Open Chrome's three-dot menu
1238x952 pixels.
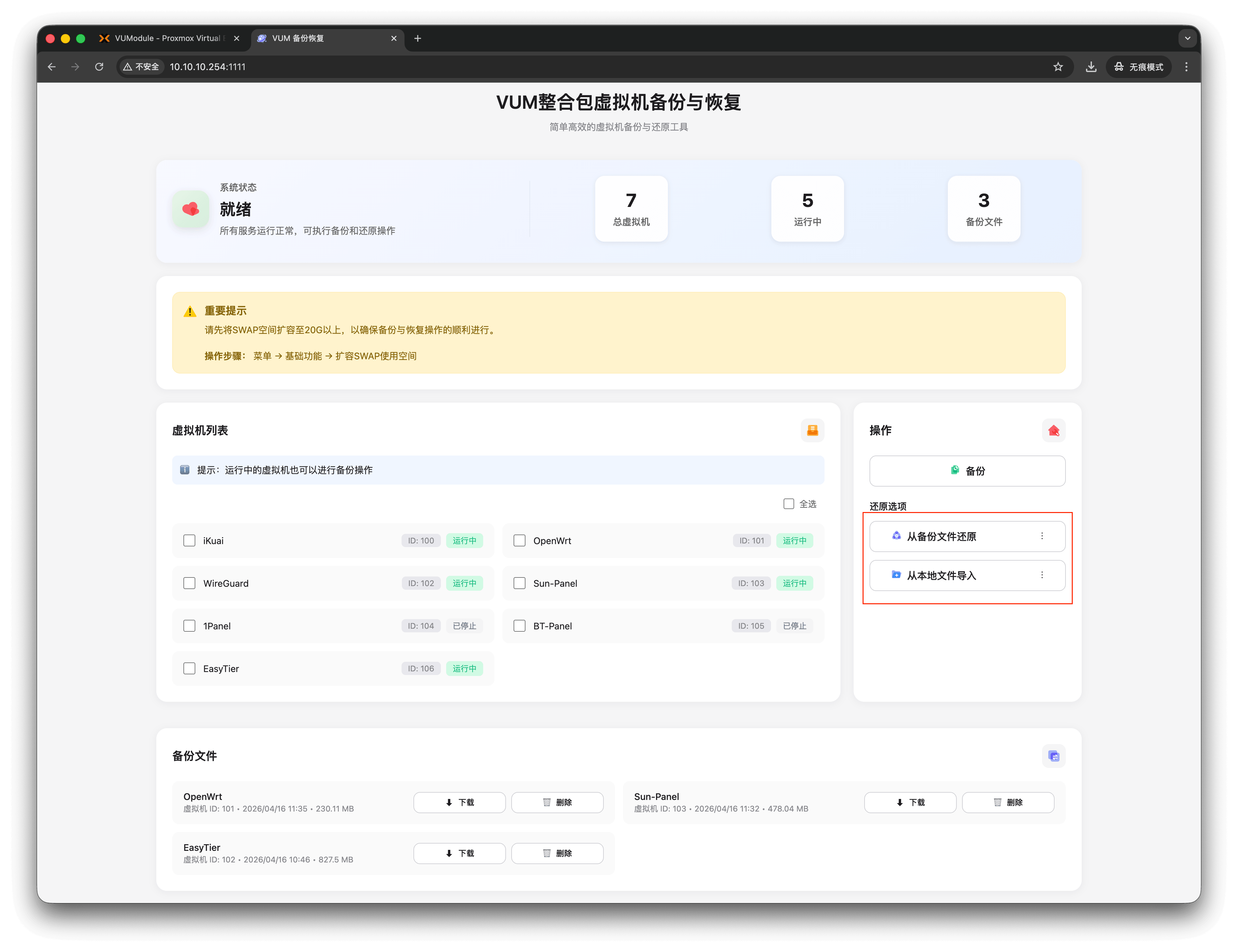point(1186,67)
